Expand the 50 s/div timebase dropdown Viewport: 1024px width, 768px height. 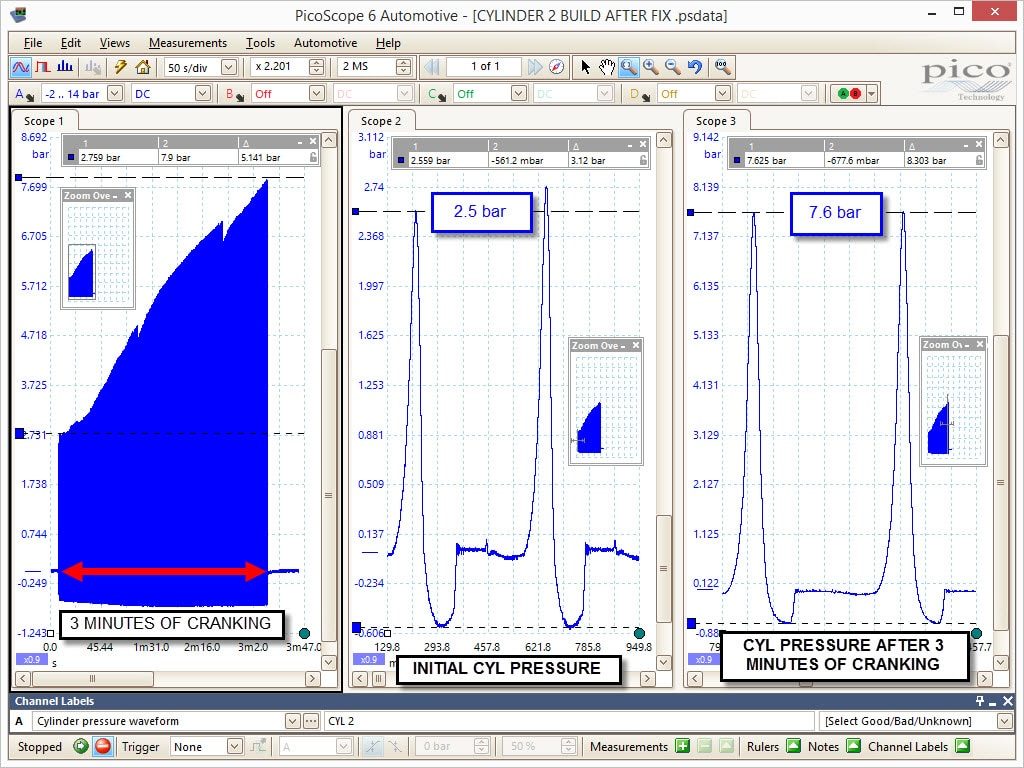[x=229, y=67]
